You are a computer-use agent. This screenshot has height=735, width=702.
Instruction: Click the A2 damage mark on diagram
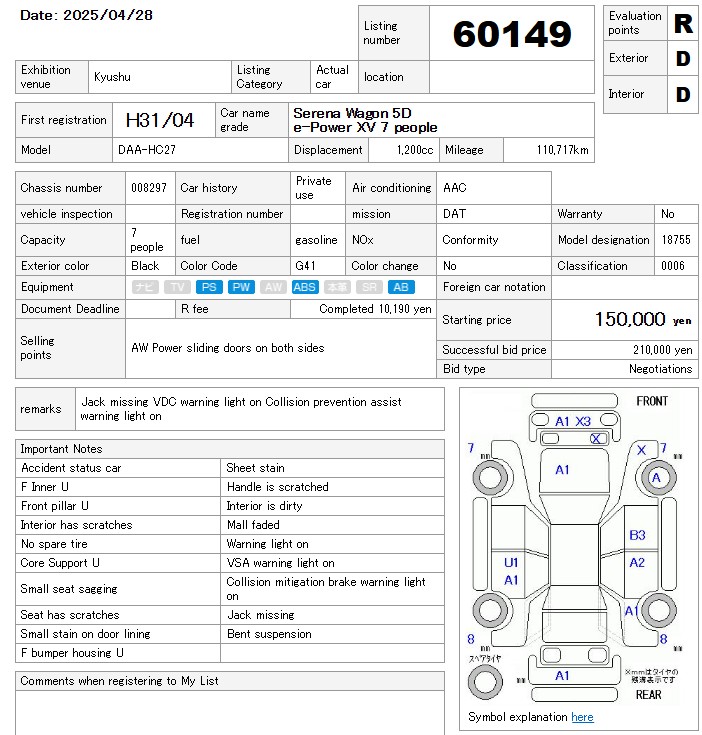point(637,562)
